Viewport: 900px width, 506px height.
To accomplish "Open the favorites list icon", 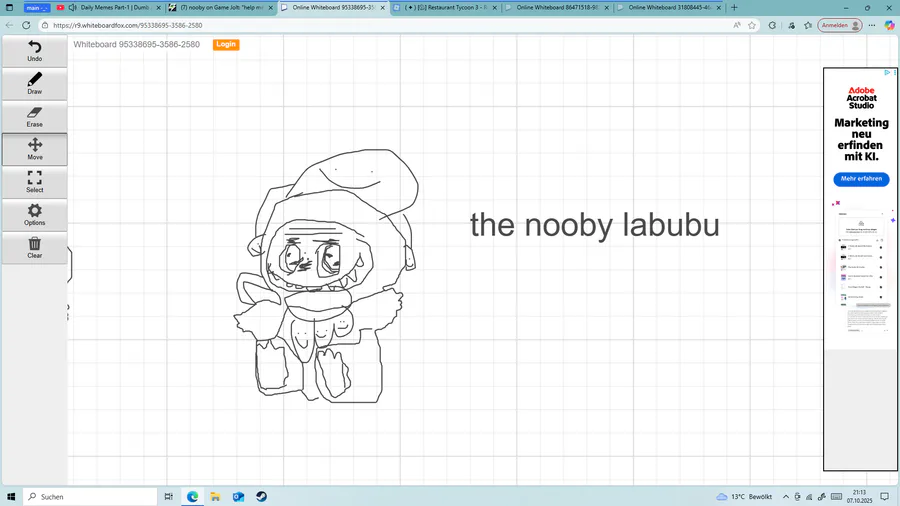I will (x=808, y=25).
